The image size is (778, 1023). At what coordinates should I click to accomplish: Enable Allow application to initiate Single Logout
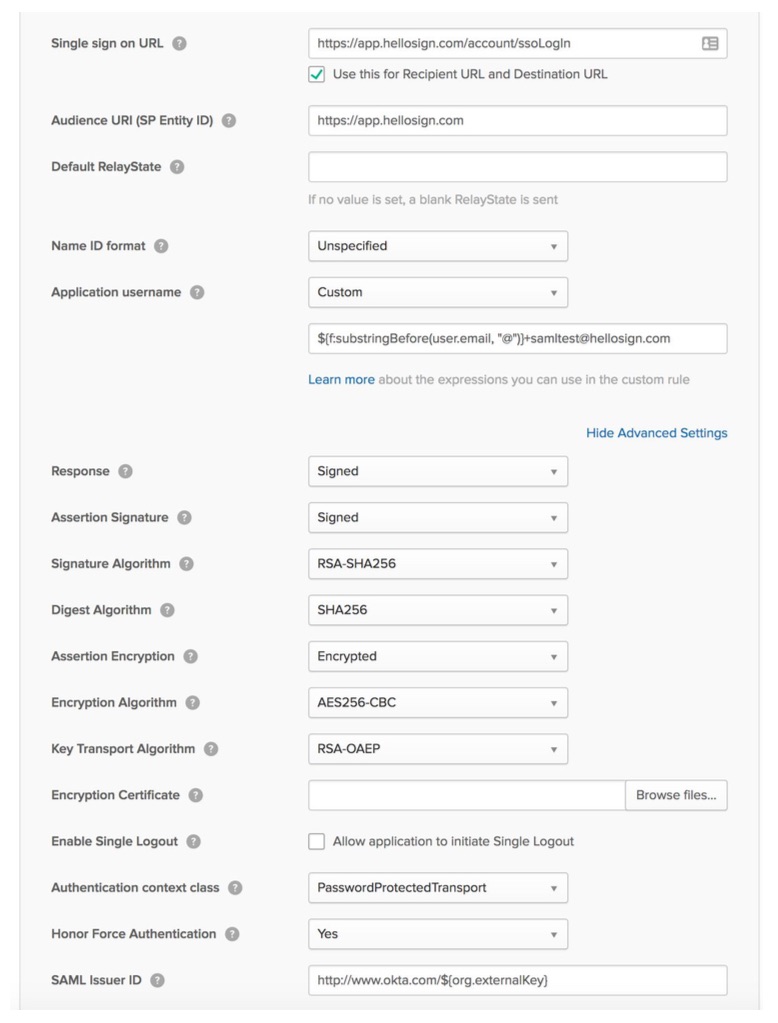click(317, 842)
